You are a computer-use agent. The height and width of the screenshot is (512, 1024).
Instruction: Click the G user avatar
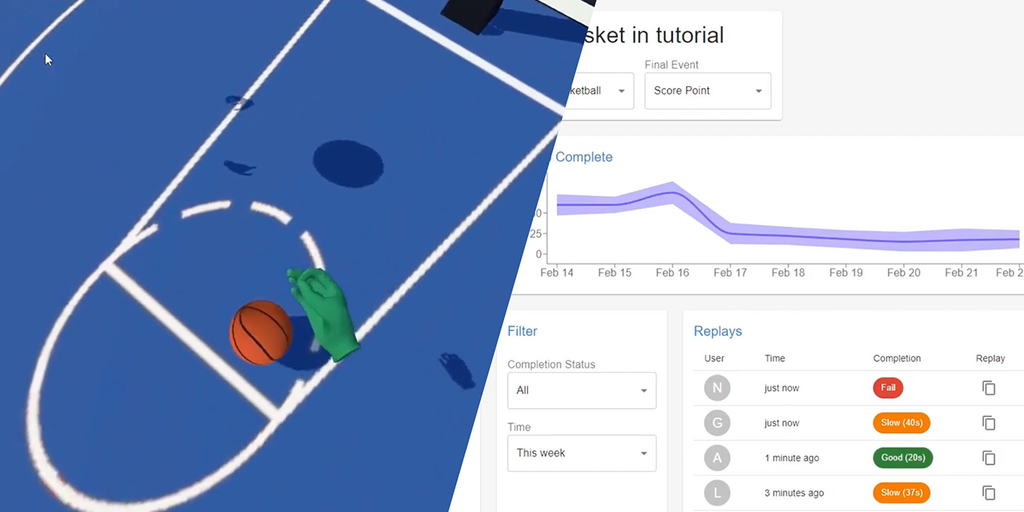[x=717, y=423]
